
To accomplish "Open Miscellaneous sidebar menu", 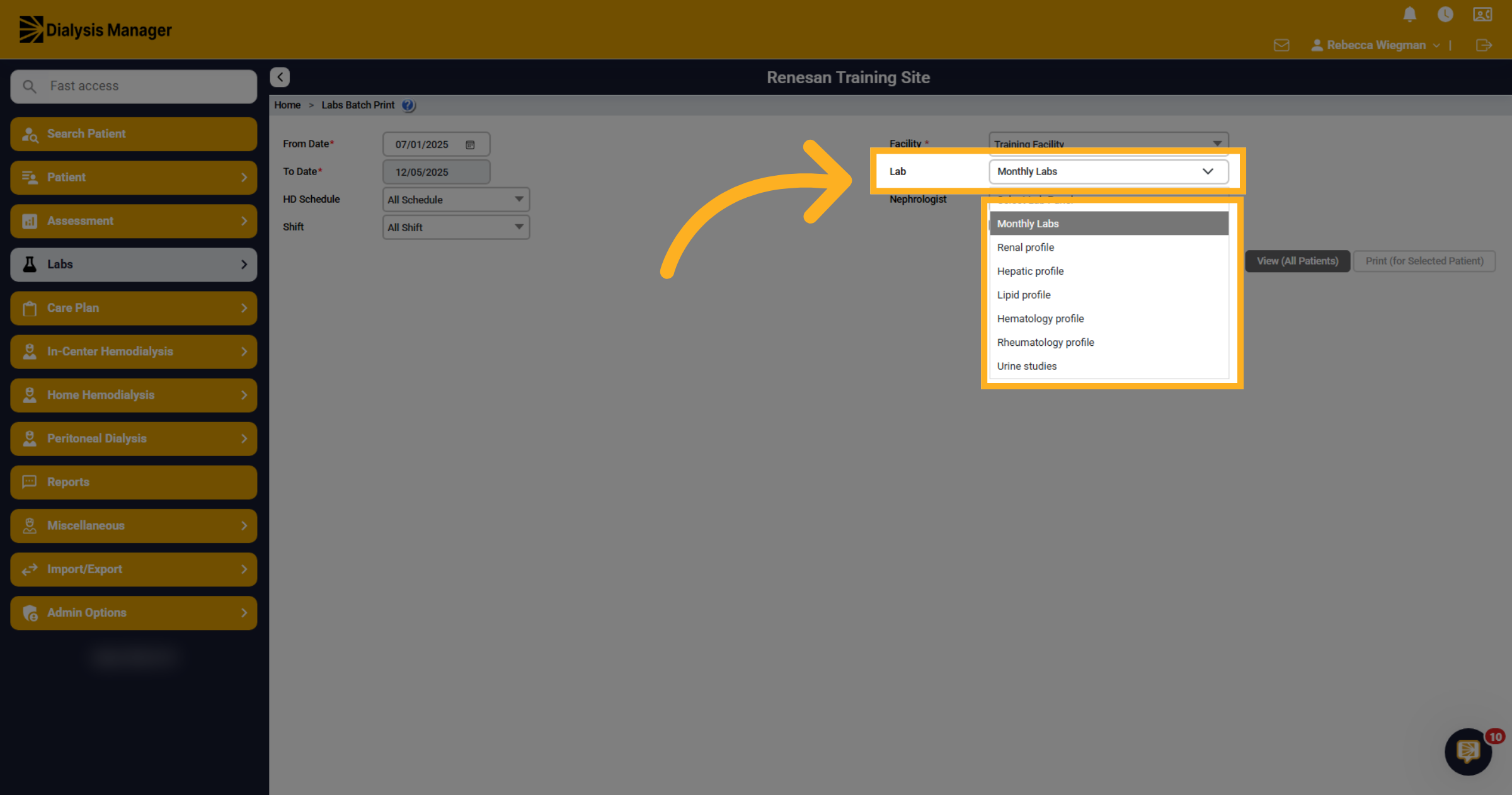I will coord(134,525).
